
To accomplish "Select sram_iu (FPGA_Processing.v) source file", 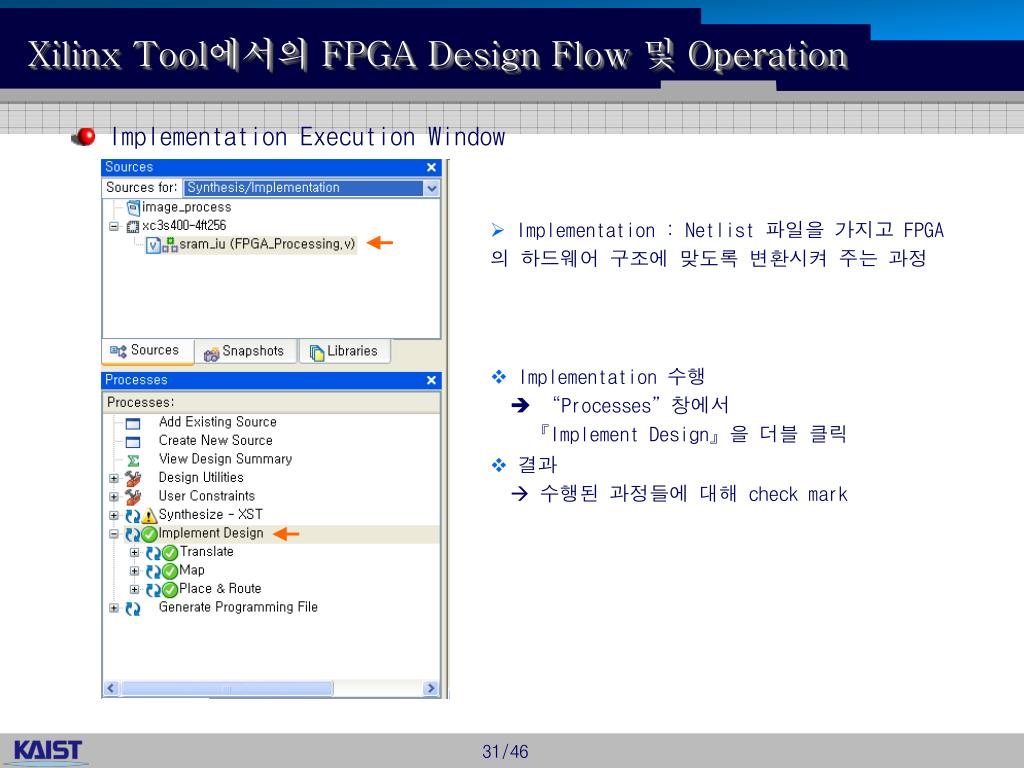I will [267, 244].
